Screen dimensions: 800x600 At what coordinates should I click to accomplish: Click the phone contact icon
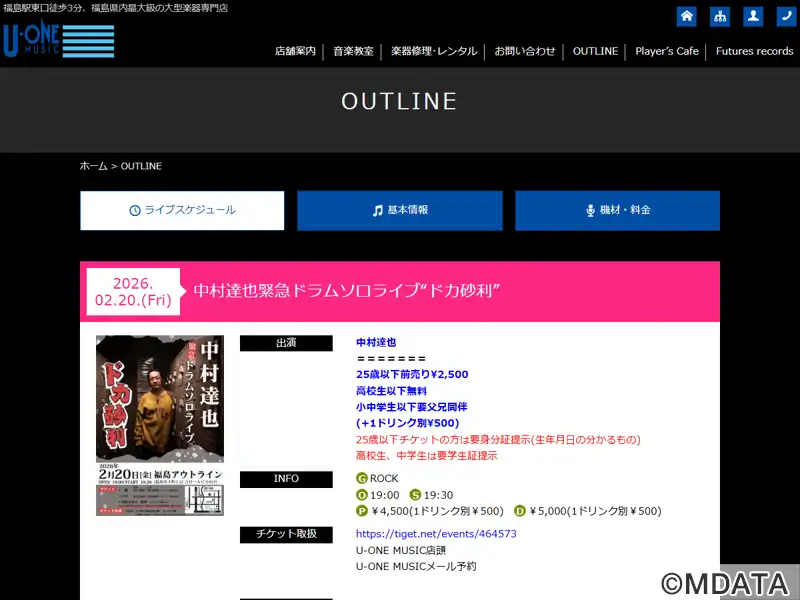click(x=786, y=16)
